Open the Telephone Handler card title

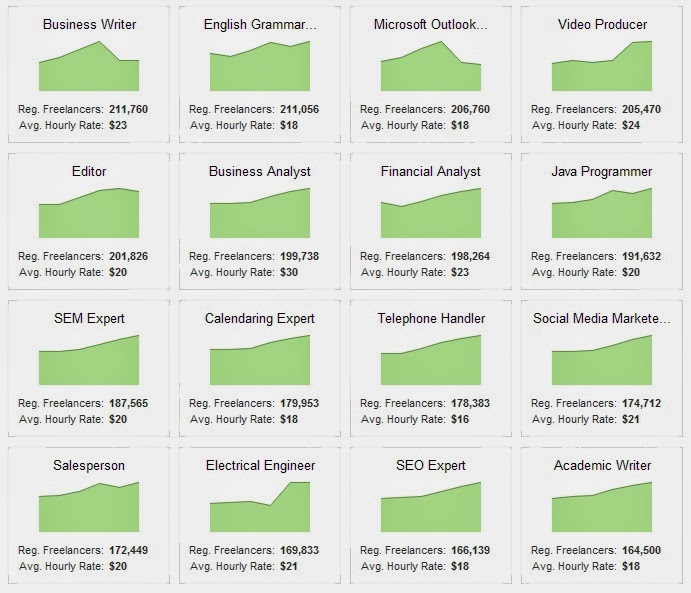coord(431,318)
